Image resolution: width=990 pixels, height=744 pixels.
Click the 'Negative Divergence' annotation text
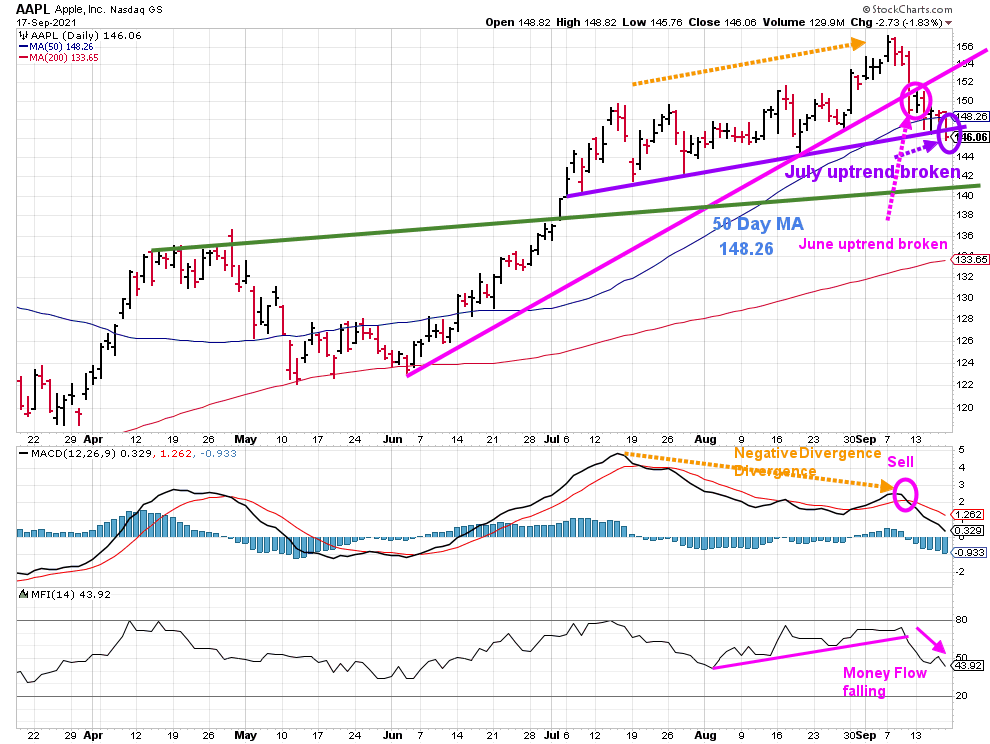pos(808,453)
